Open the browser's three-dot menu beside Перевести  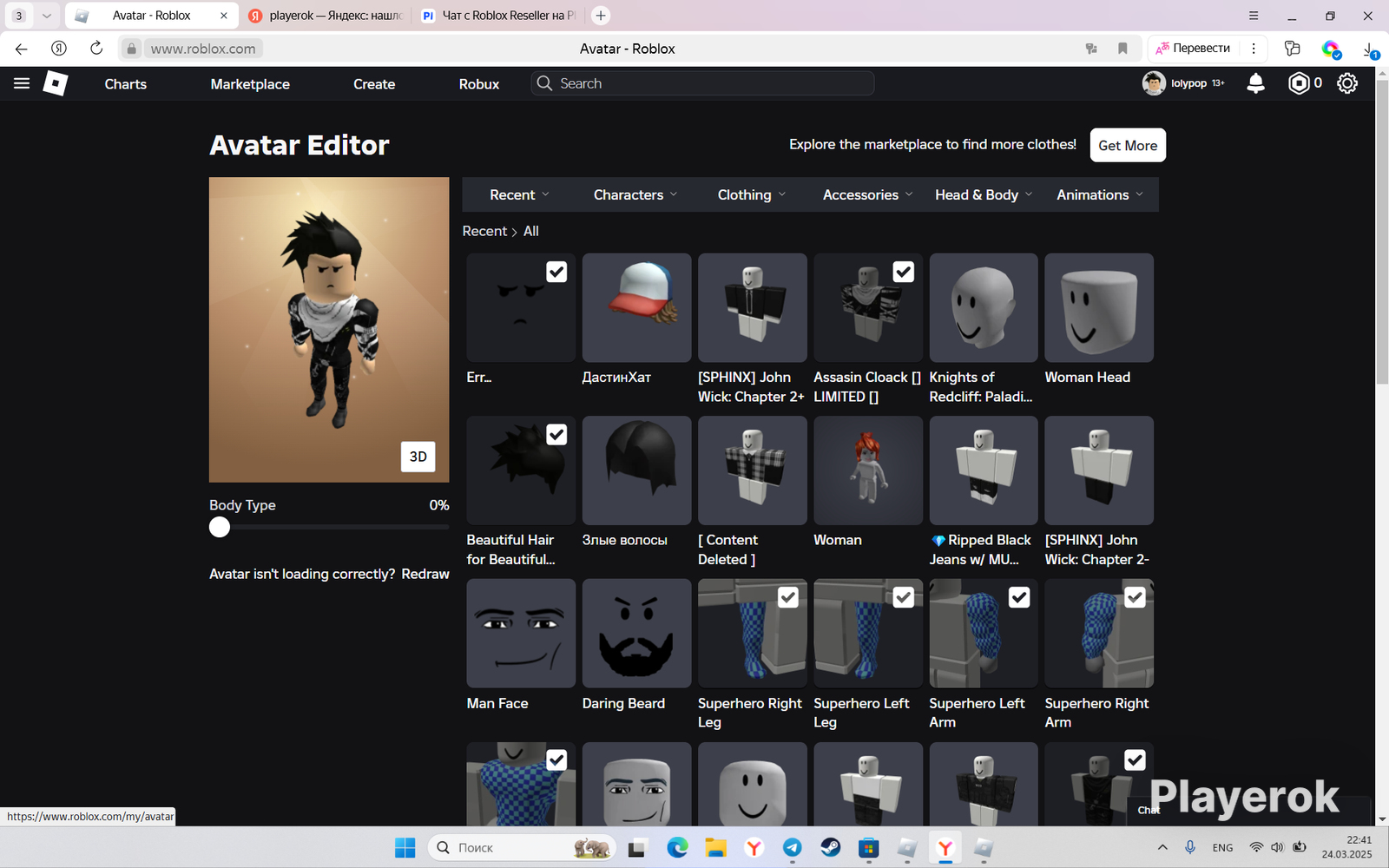pos(1254,49)
